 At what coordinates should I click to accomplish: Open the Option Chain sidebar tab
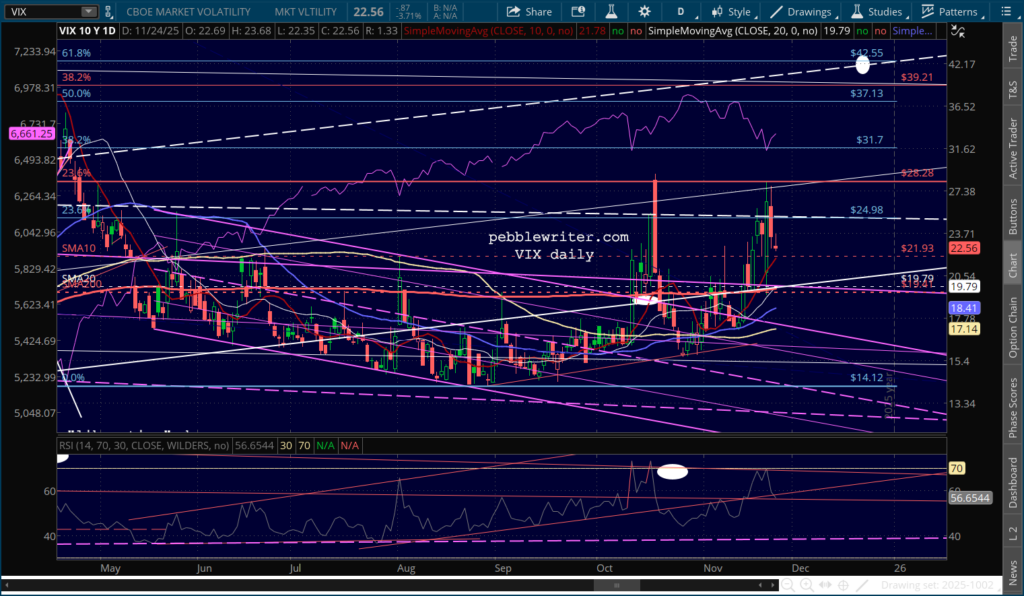click(1013, 327)
